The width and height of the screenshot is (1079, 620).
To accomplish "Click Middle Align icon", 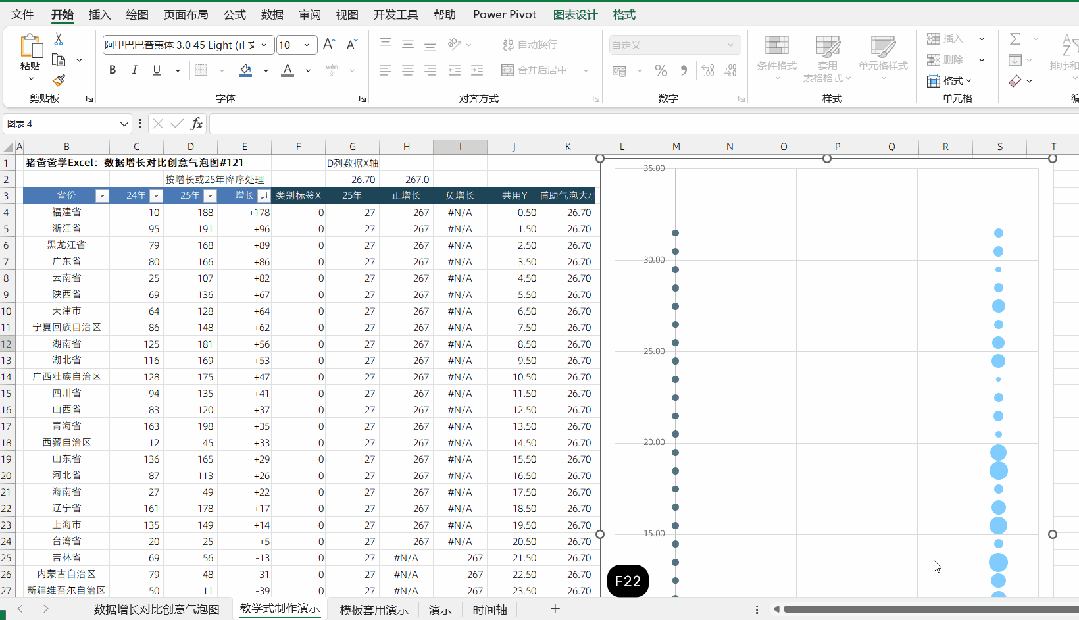I will 408,44.
